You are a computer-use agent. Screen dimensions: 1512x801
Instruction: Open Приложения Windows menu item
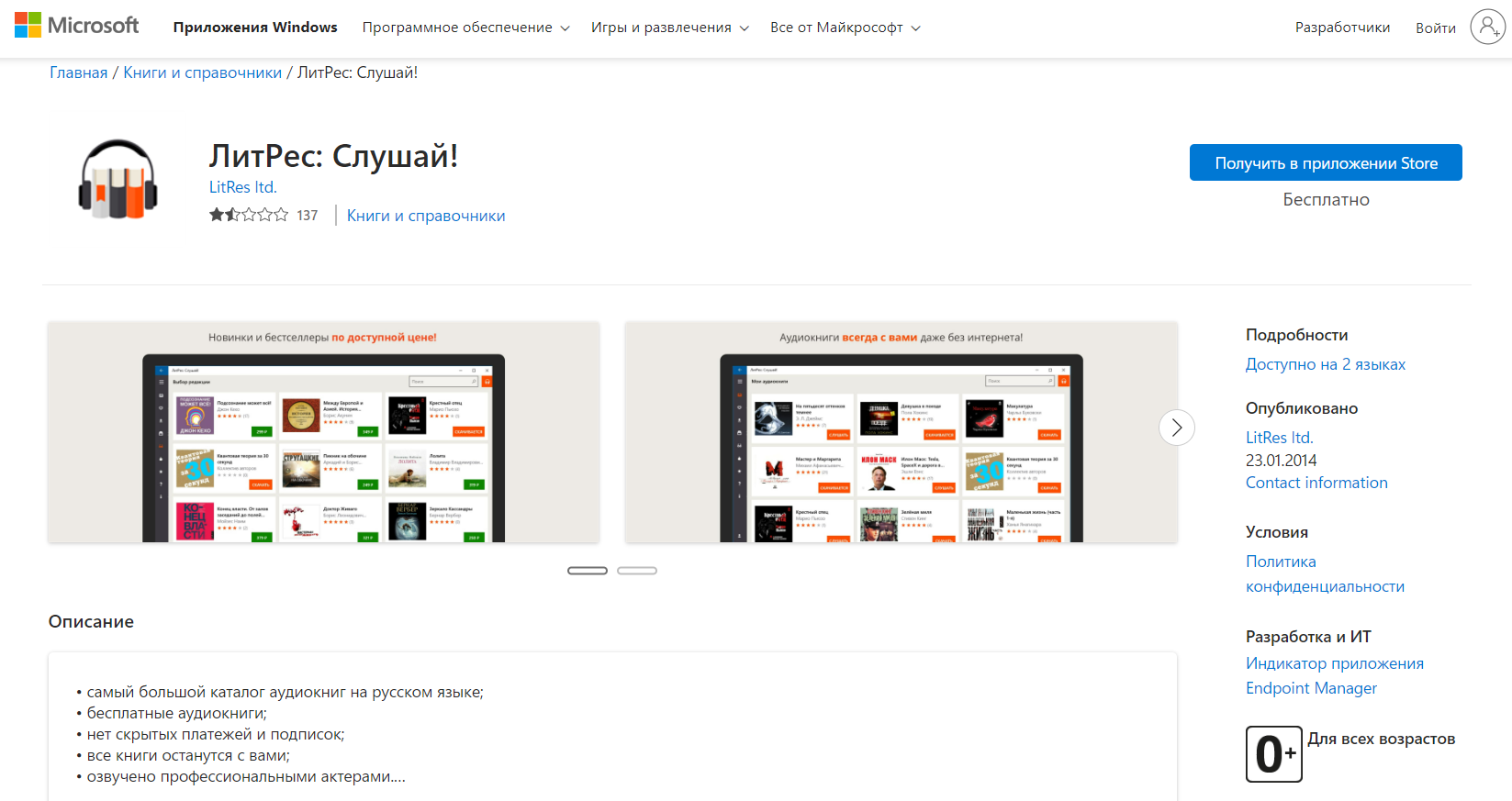(x=255, y=28)
